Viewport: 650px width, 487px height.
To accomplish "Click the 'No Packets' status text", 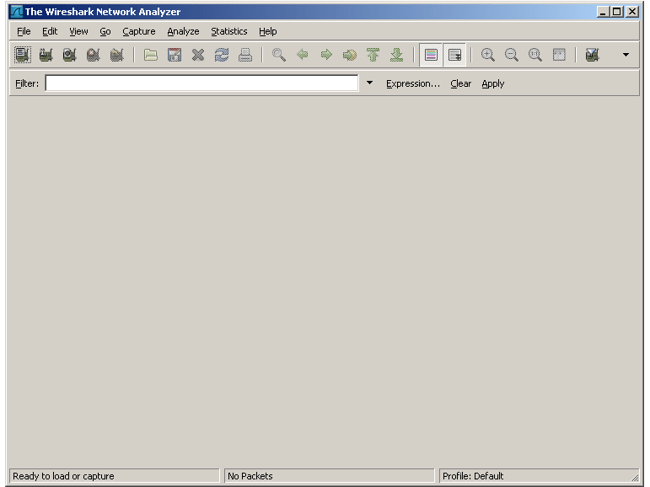I will click(250, 476).
